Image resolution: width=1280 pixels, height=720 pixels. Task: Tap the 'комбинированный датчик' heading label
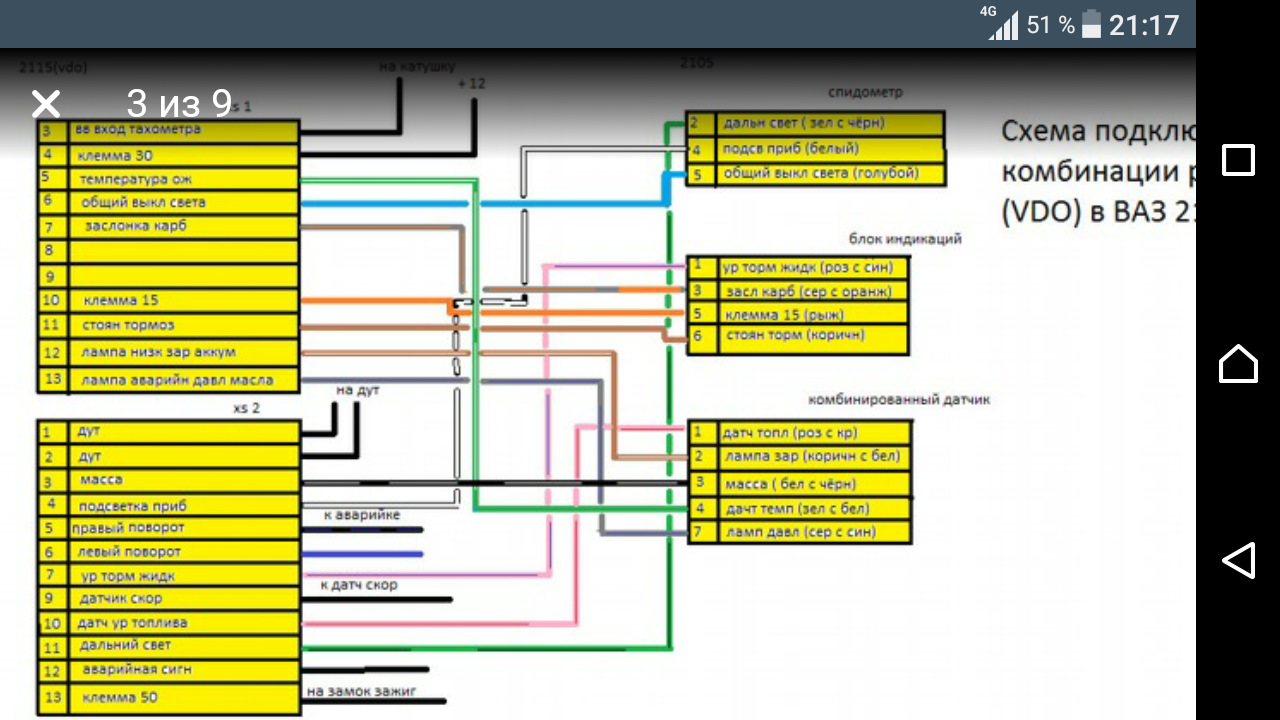click(899, 400)
